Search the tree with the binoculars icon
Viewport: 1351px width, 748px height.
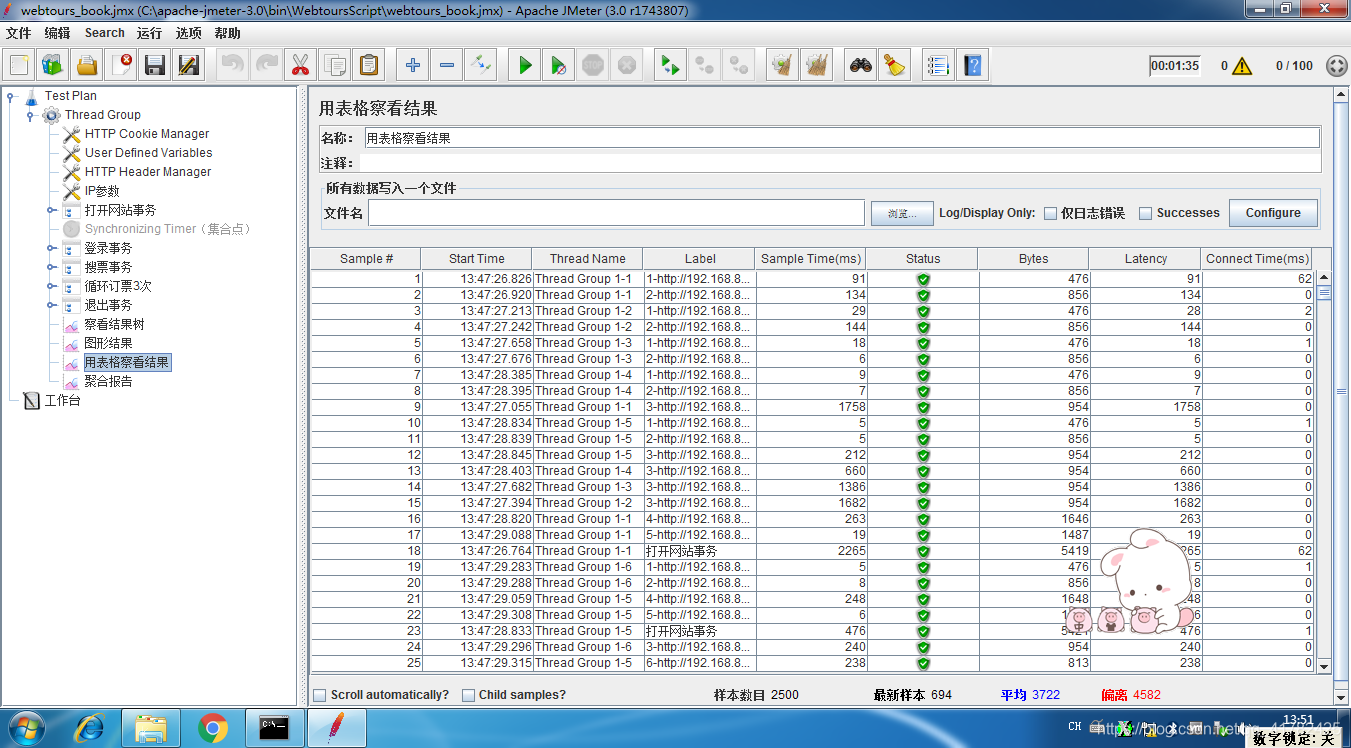click(x=861, y=66)
